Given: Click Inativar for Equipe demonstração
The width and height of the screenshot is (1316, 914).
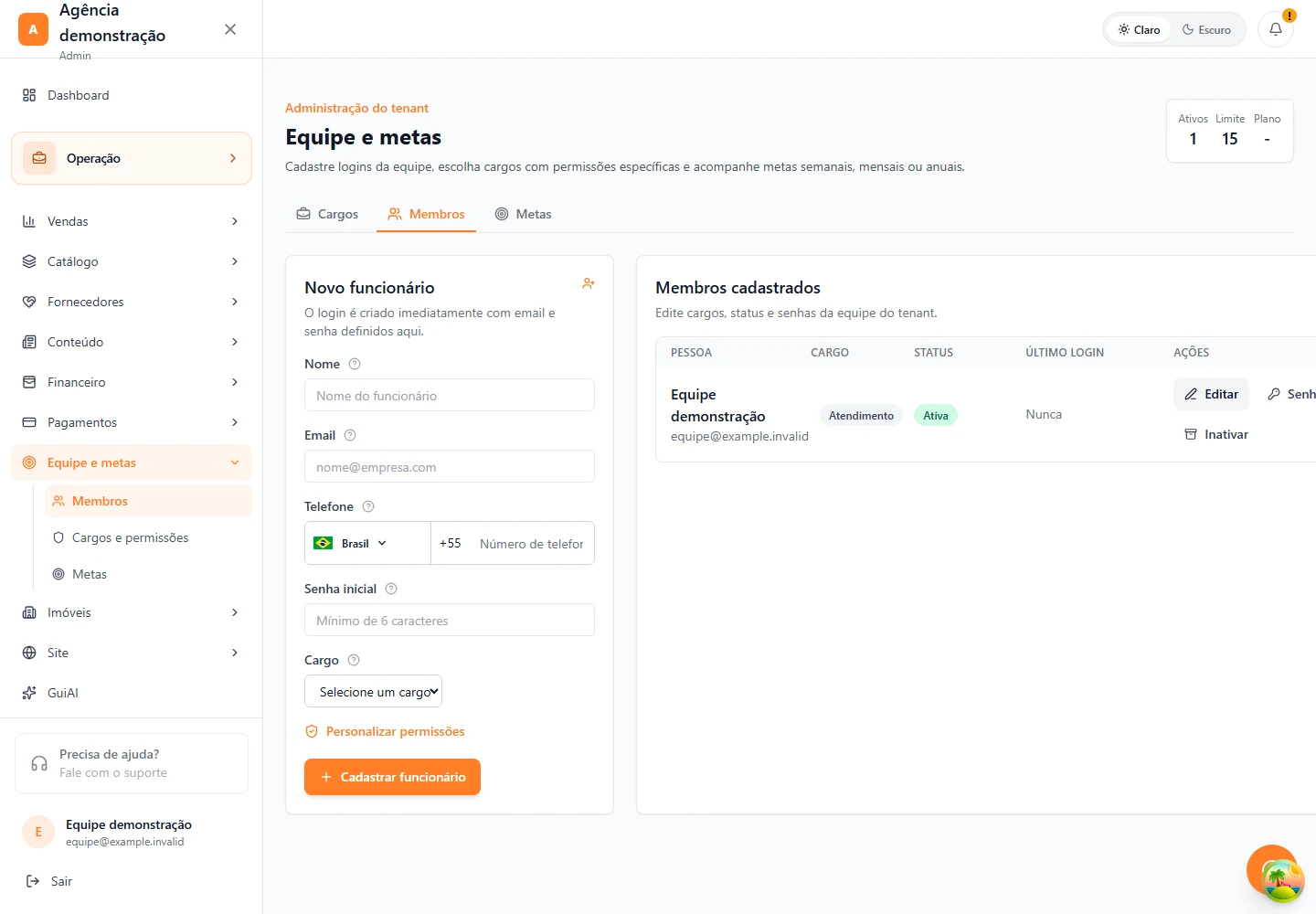Looking at the screenshot, I should coord(1216,434).
